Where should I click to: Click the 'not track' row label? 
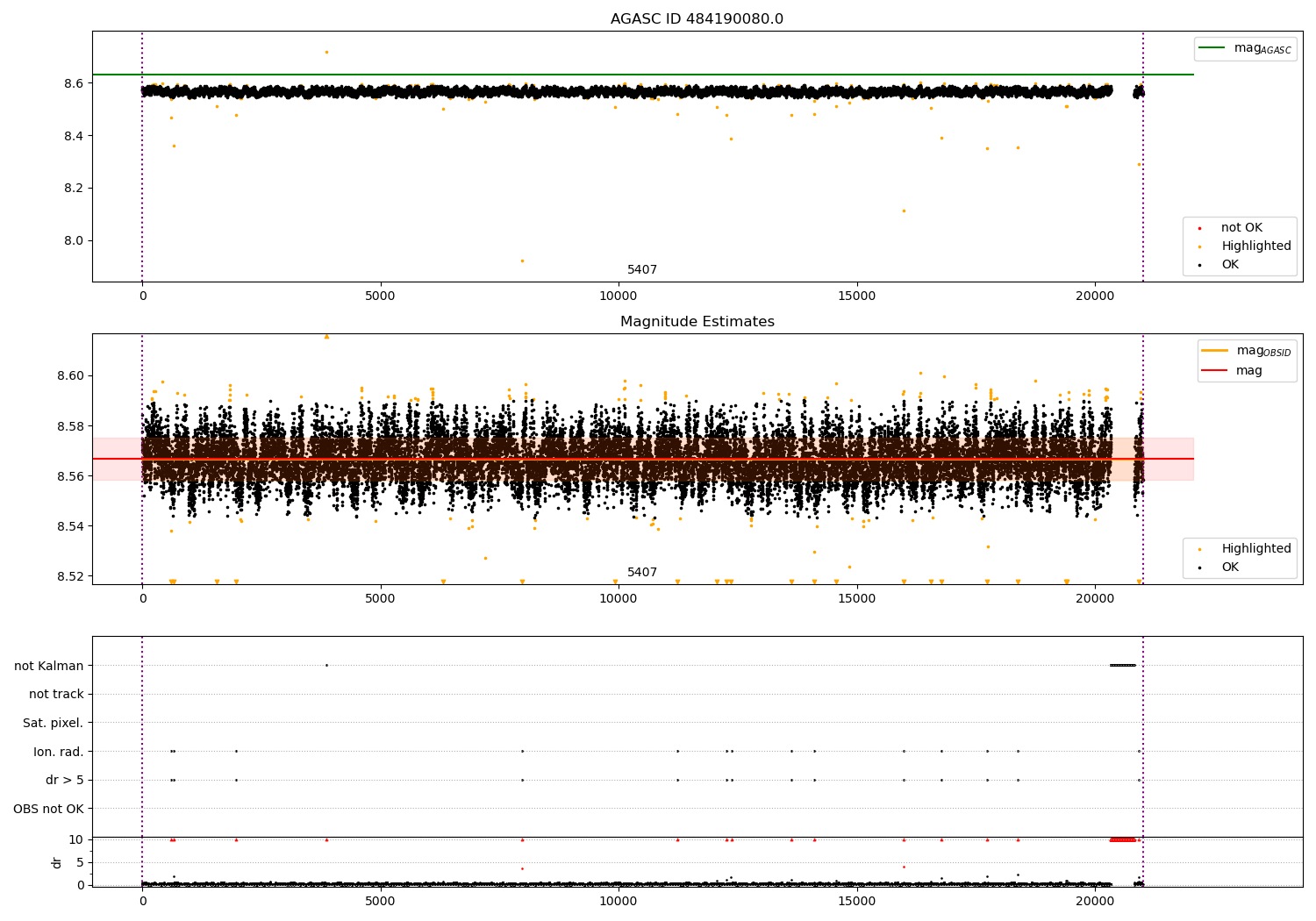(x=56, y=694)
